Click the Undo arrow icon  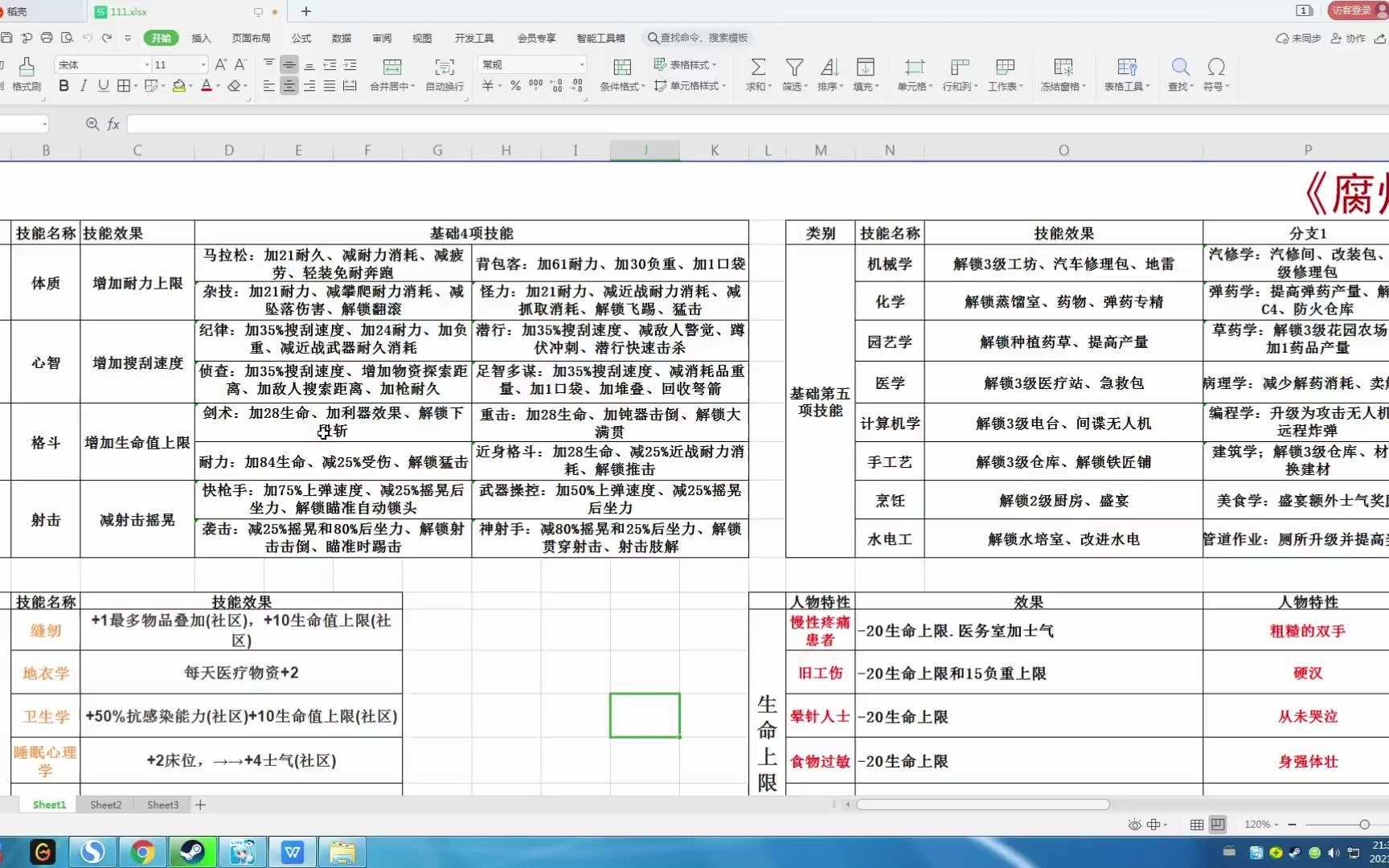(x=87, y=38)
